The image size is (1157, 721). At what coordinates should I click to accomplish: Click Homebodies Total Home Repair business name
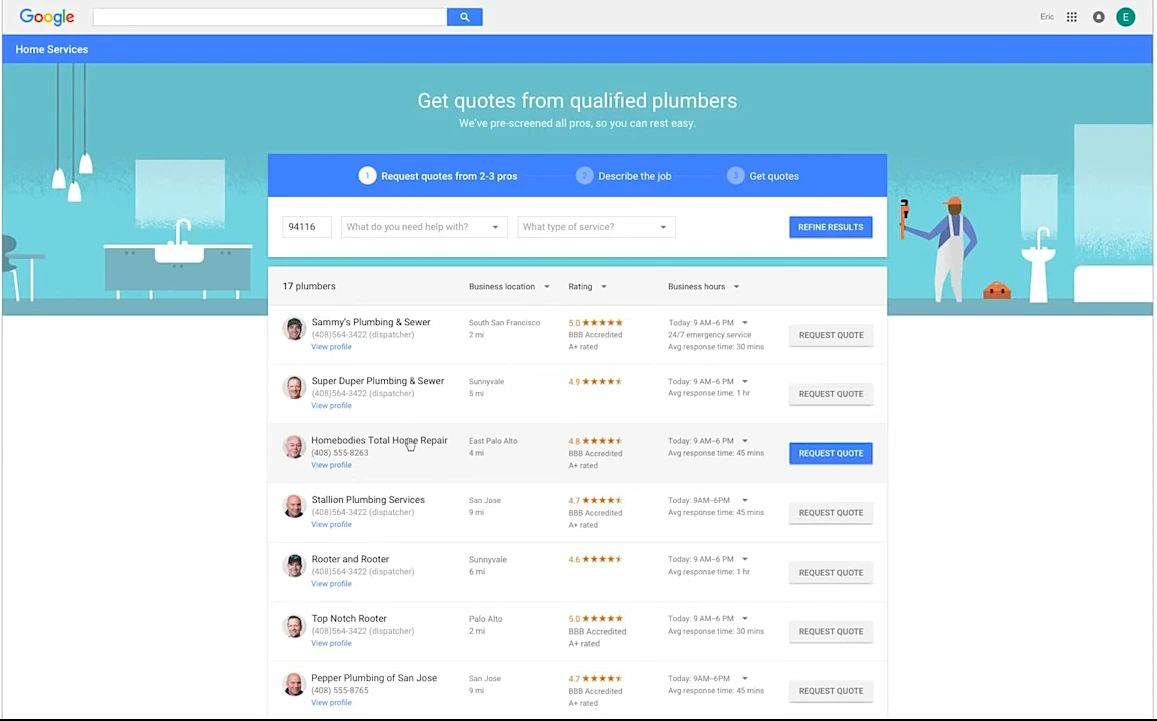[x=379, y=441]
